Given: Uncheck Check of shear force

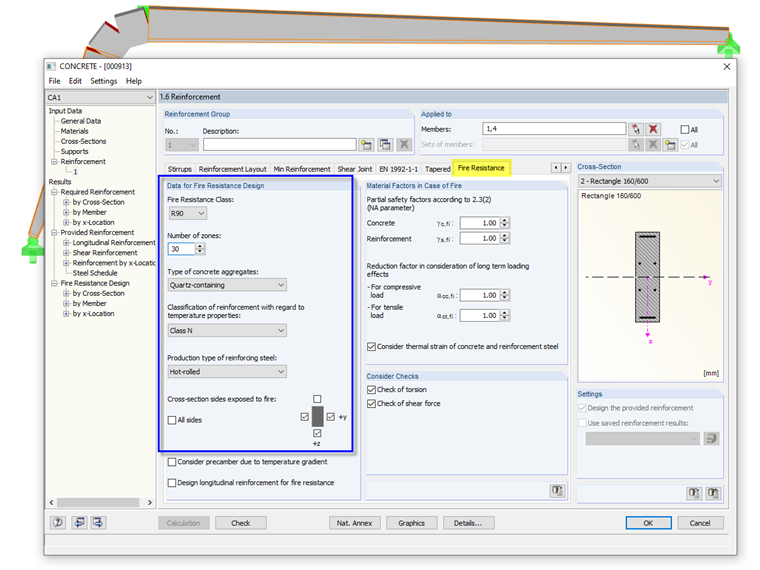Looking at the screenshot, I should point(371,403).
